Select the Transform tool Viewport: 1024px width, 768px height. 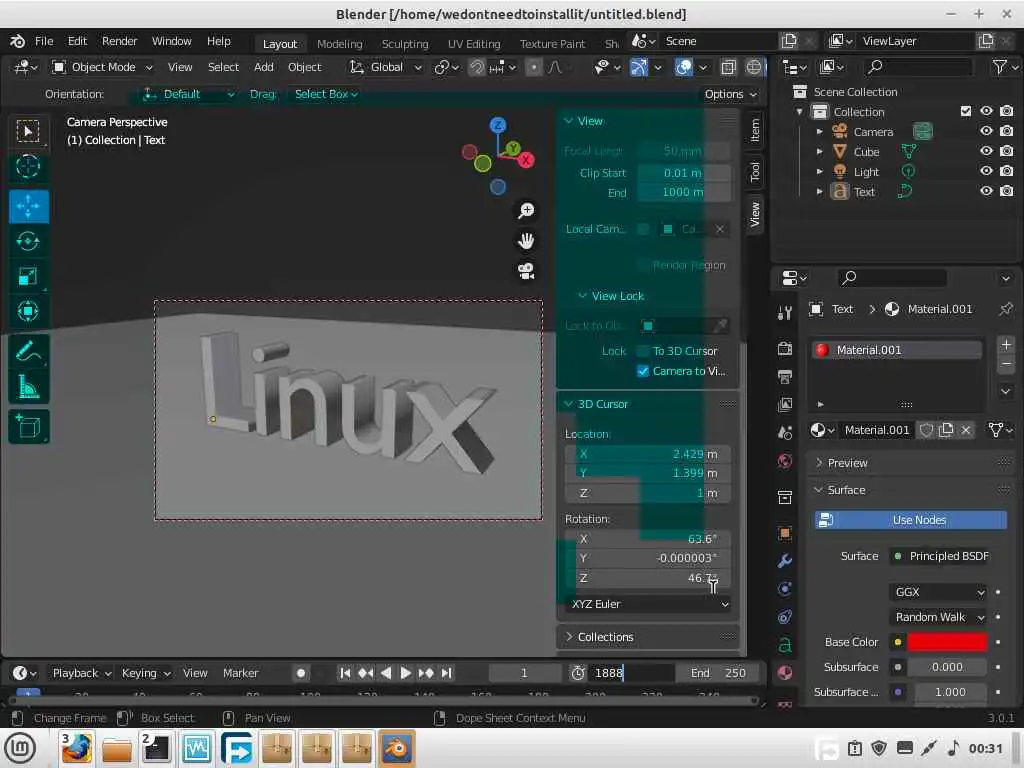(28, 312)
